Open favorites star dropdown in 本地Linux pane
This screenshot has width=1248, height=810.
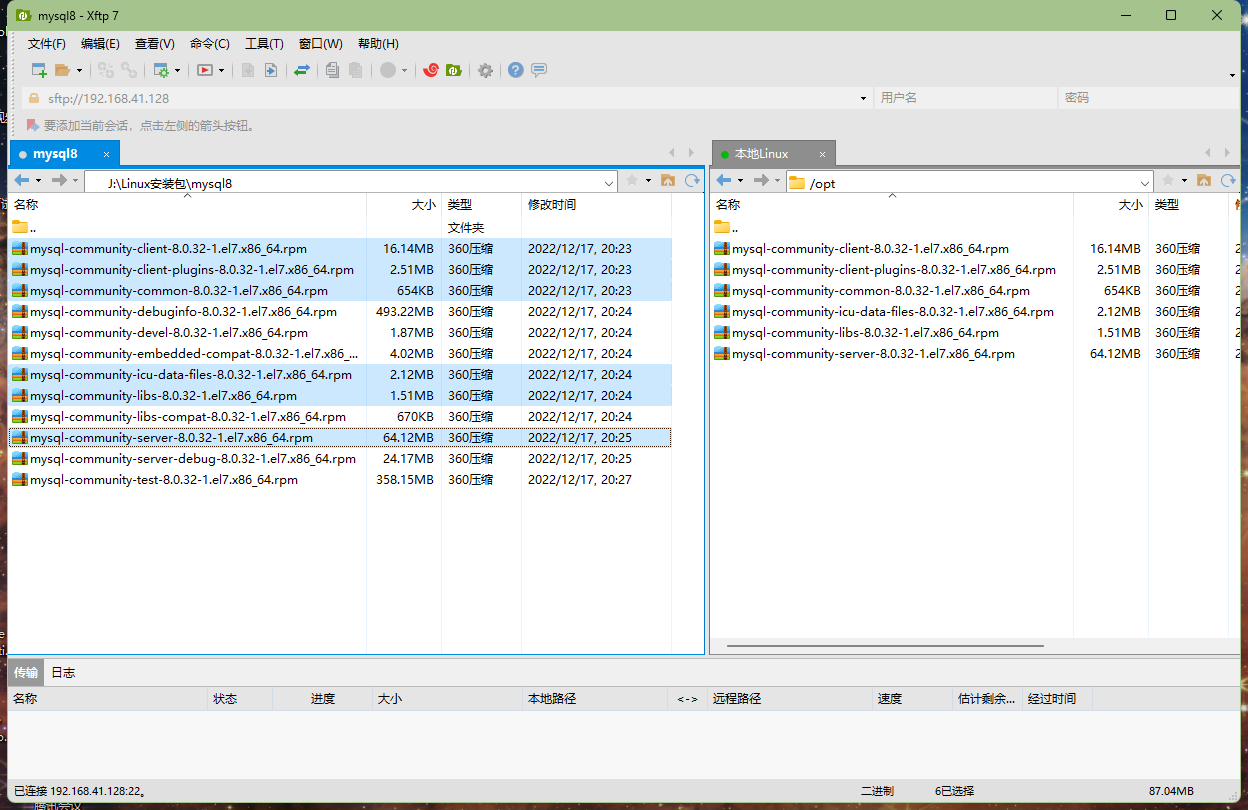click(1184, 180)
